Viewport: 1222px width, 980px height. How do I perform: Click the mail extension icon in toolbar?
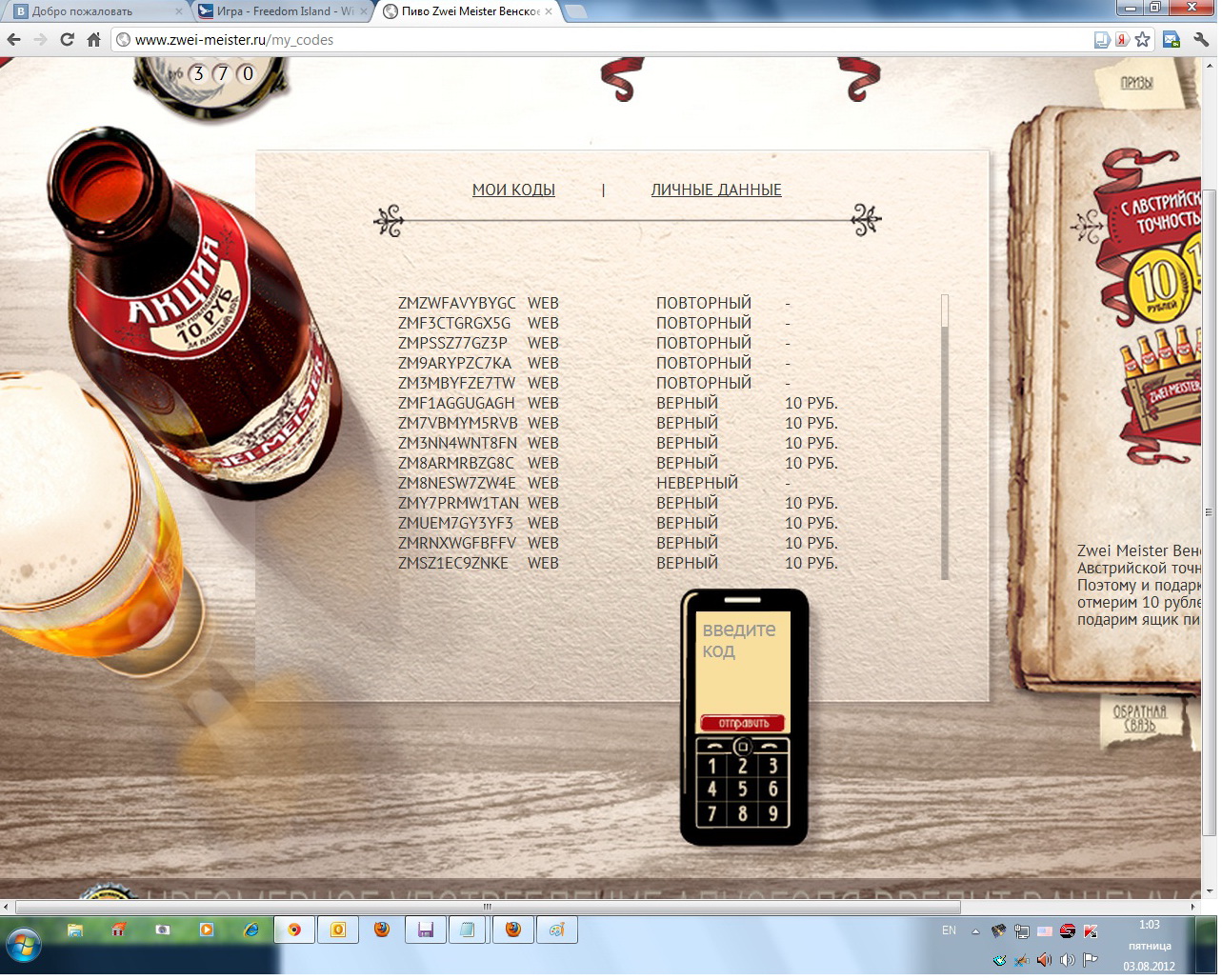click(x=1172, y=40)
